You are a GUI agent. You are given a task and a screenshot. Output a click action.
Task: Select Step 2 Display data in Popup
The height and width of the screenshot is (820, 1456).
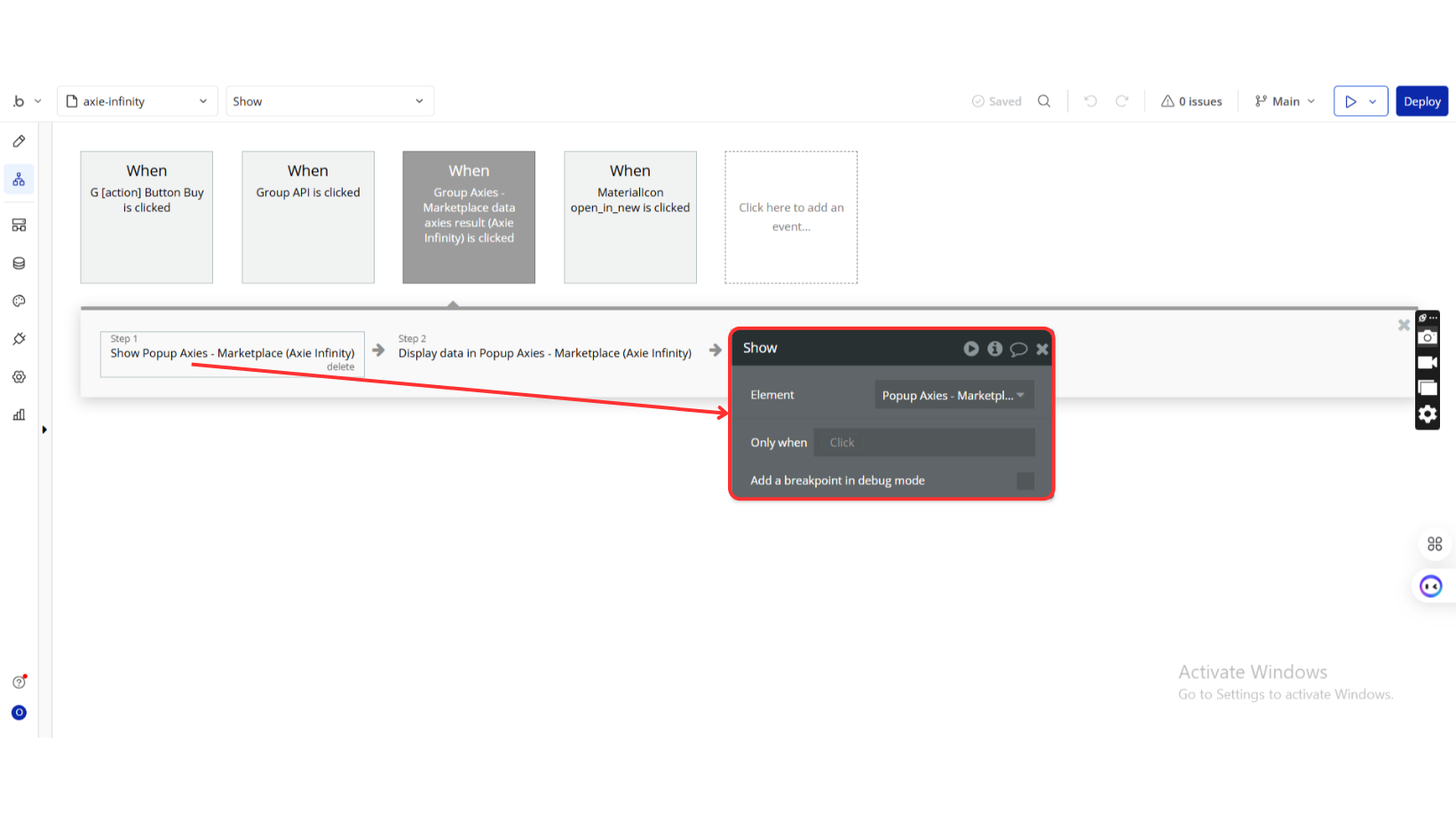click(x=545, y=347)
